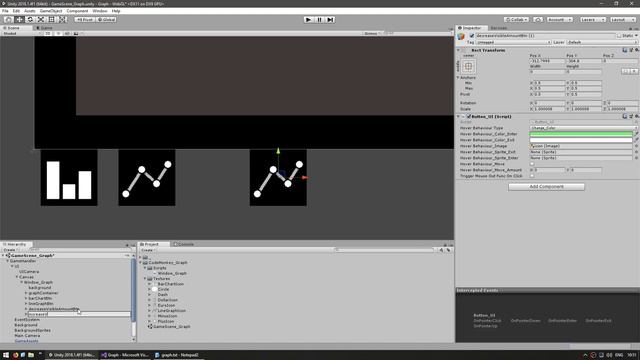Open Hover Behaviour Type dropdown
Screen dimensions: 640x360
(x=584, y=128)
